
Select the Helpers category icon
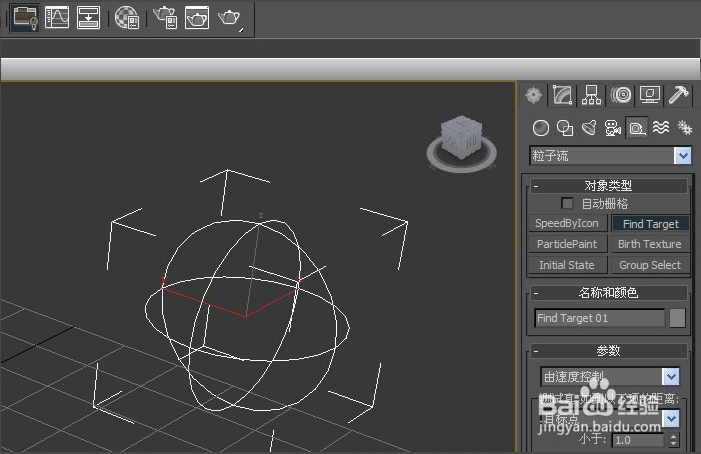637,129
